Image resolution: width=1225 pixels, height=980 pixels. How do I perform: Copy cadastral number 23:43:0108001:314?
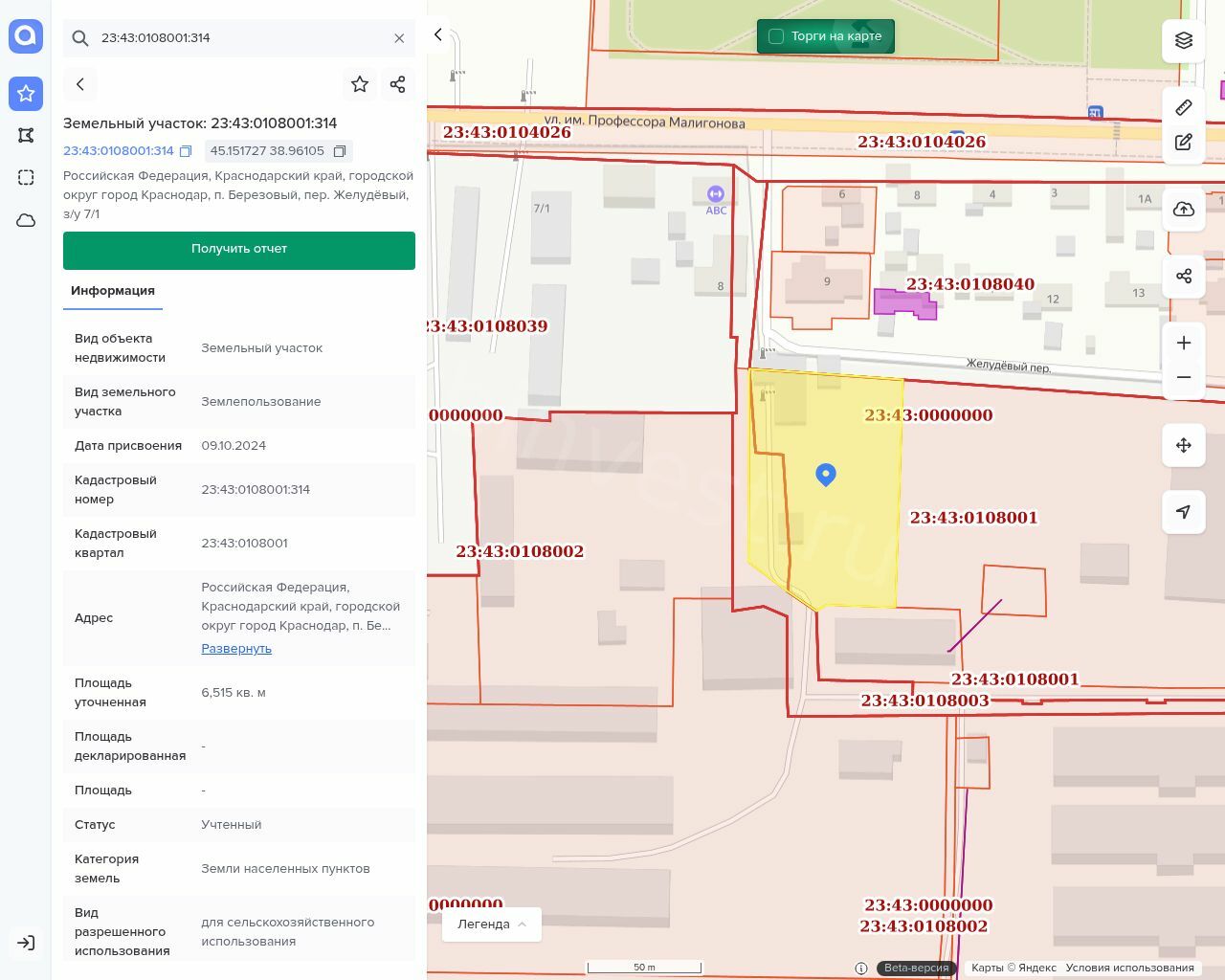pos(186,151)
